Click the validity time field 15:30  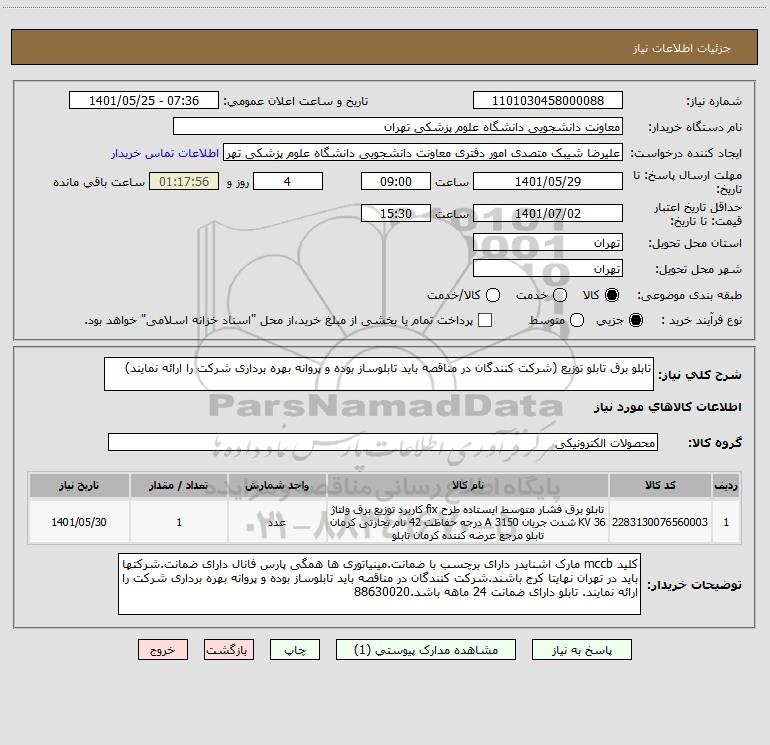click(396, 213)
